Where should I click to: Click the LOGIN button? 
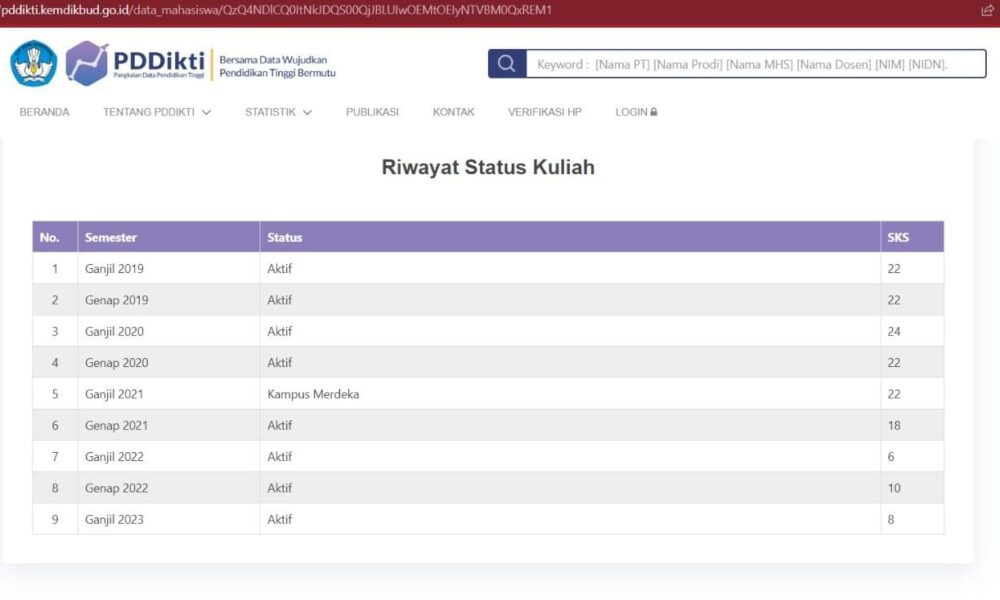[631, 112]
